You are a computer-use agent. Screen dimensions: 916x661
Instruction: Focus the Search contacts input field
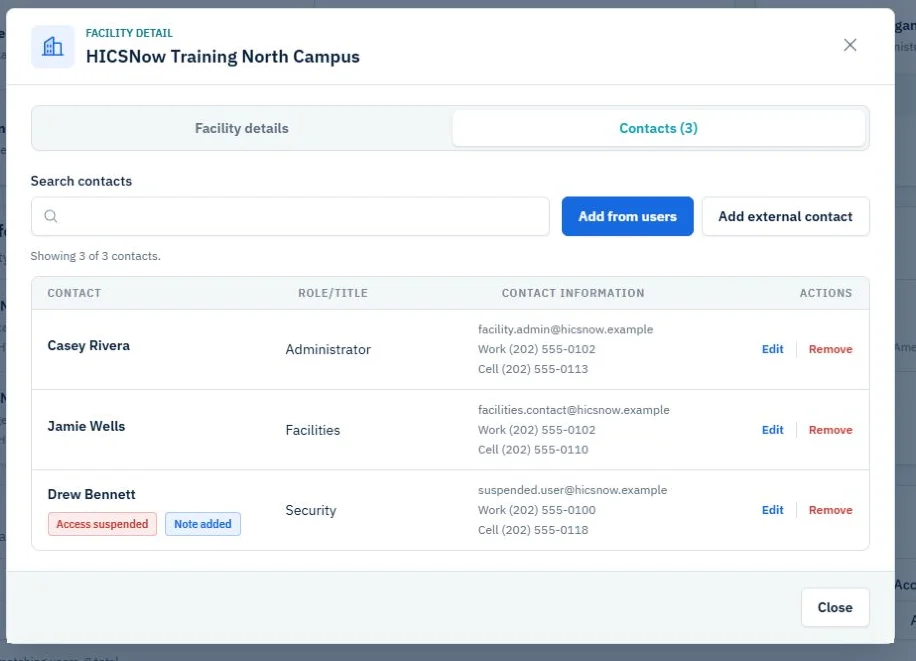tap(290, 216)
